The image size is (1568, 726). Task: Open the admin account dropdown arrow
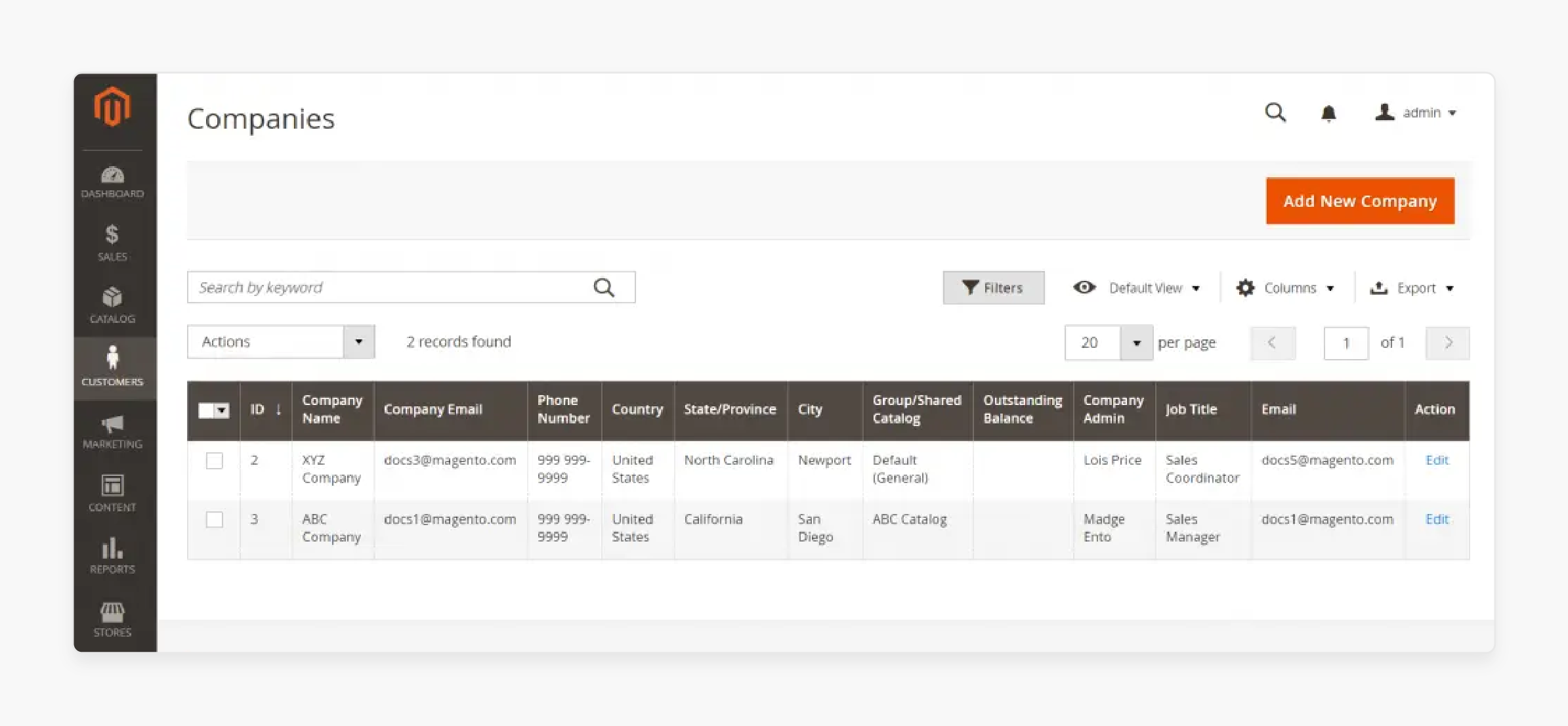(x=1452, y=113)
